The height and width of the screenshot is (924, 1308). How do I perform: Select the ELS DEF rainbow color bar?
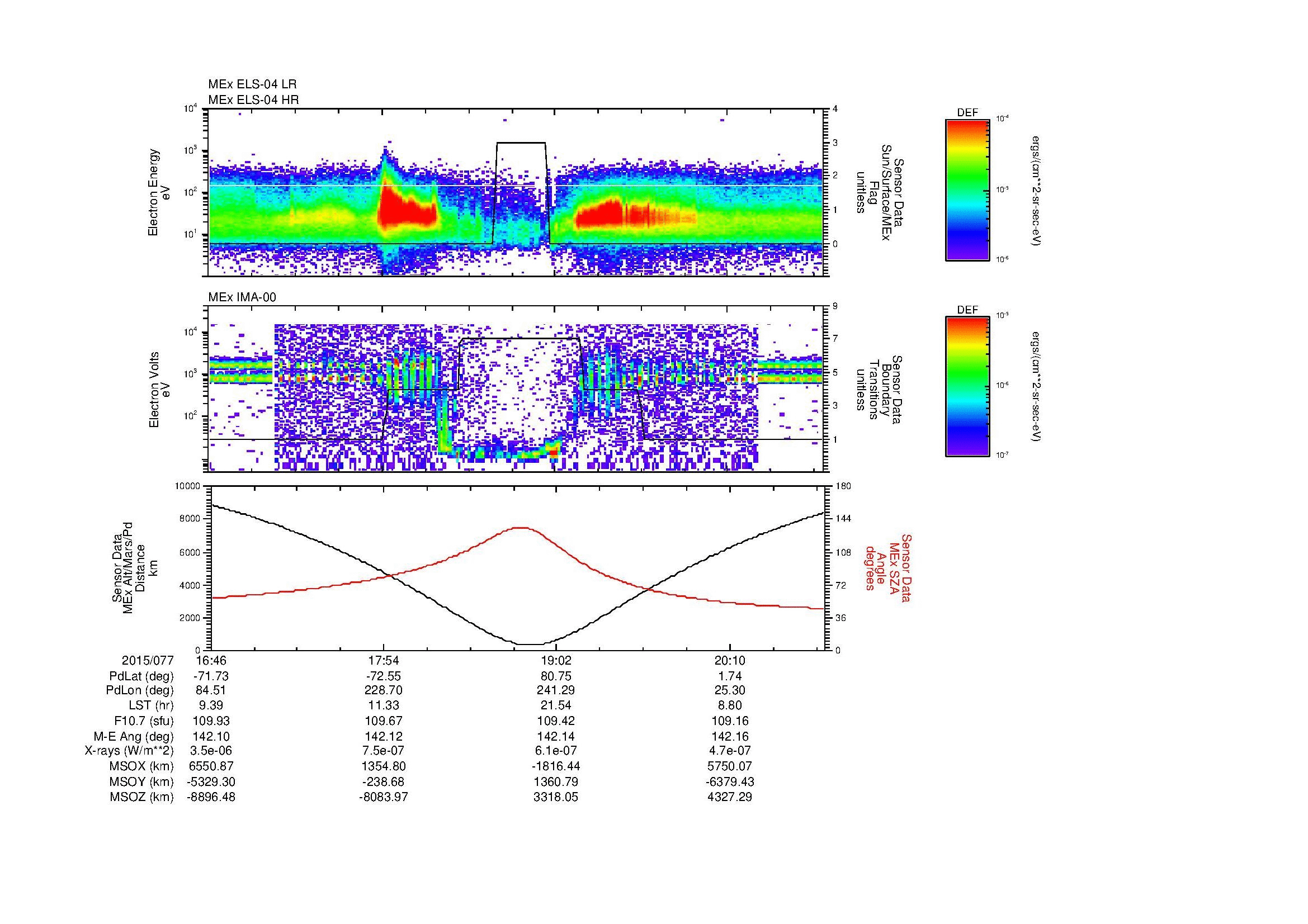tap(967, 189)
